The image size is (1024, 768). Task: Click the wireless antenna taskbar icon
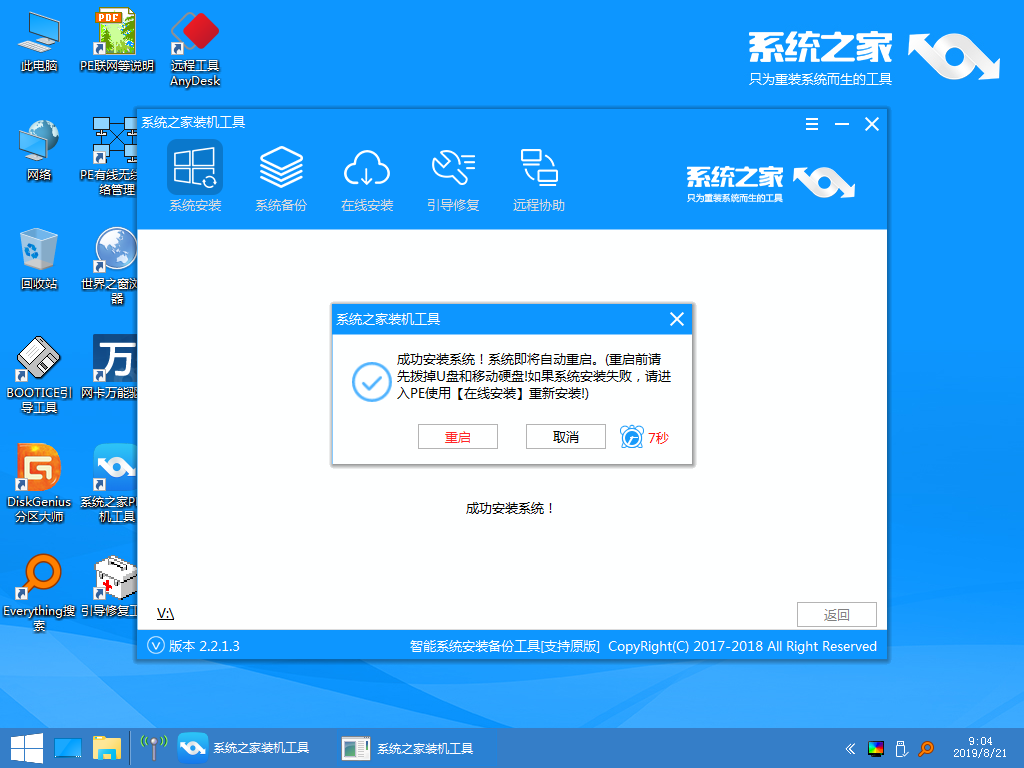[154, 748]
